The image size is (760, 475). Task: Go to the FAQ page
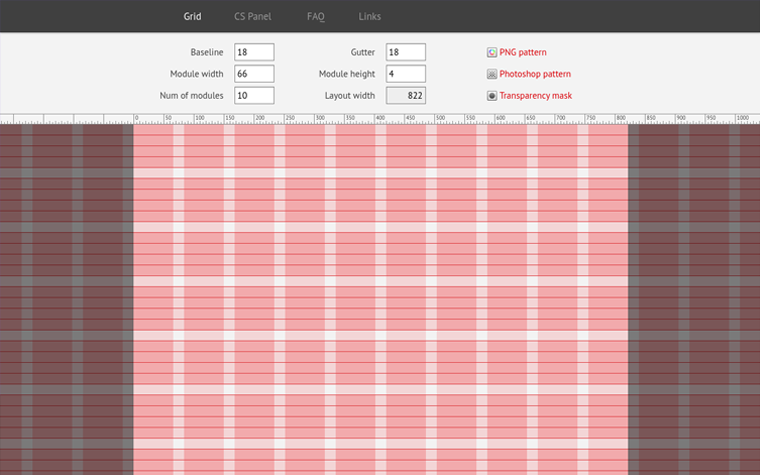coord(315,16)
